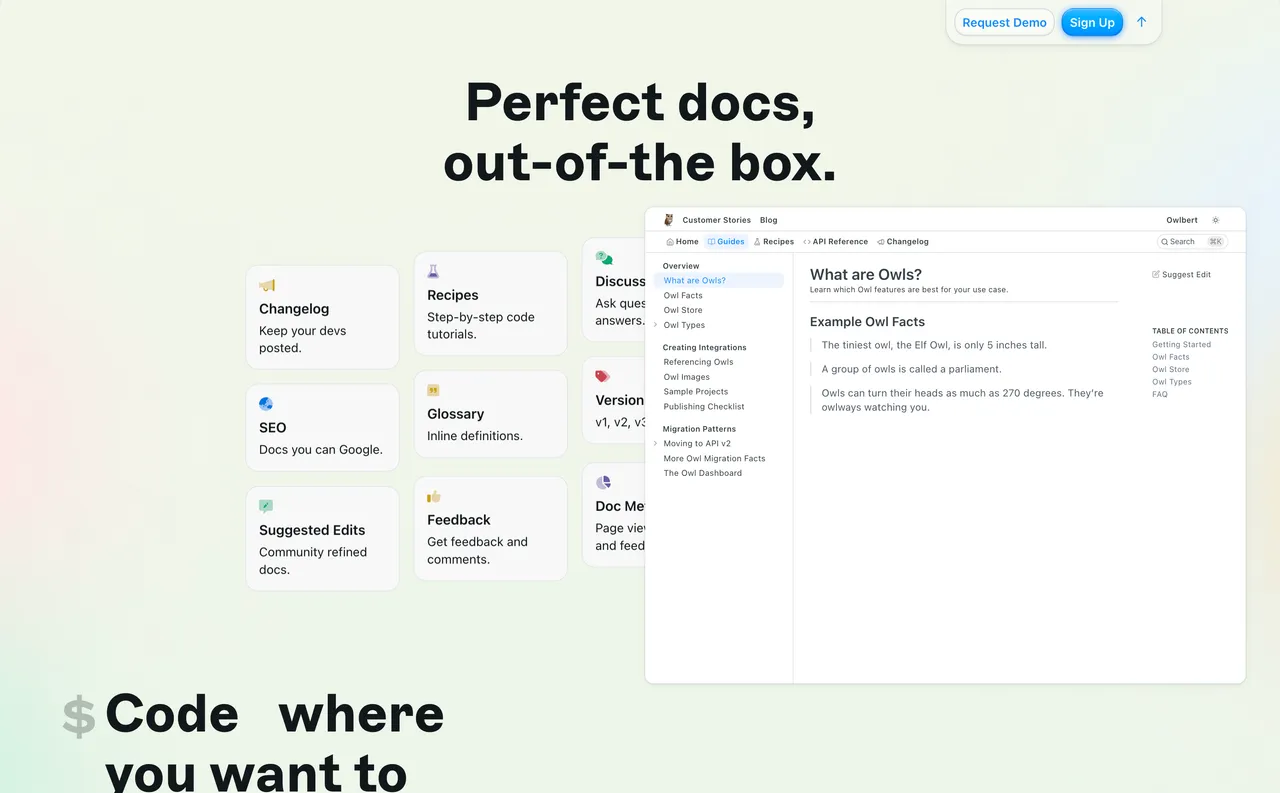The width and height of the screenshot is (1280, 793).
Task: Open Changelog via the megaphone icon
Action: click(x=879, y=241)
